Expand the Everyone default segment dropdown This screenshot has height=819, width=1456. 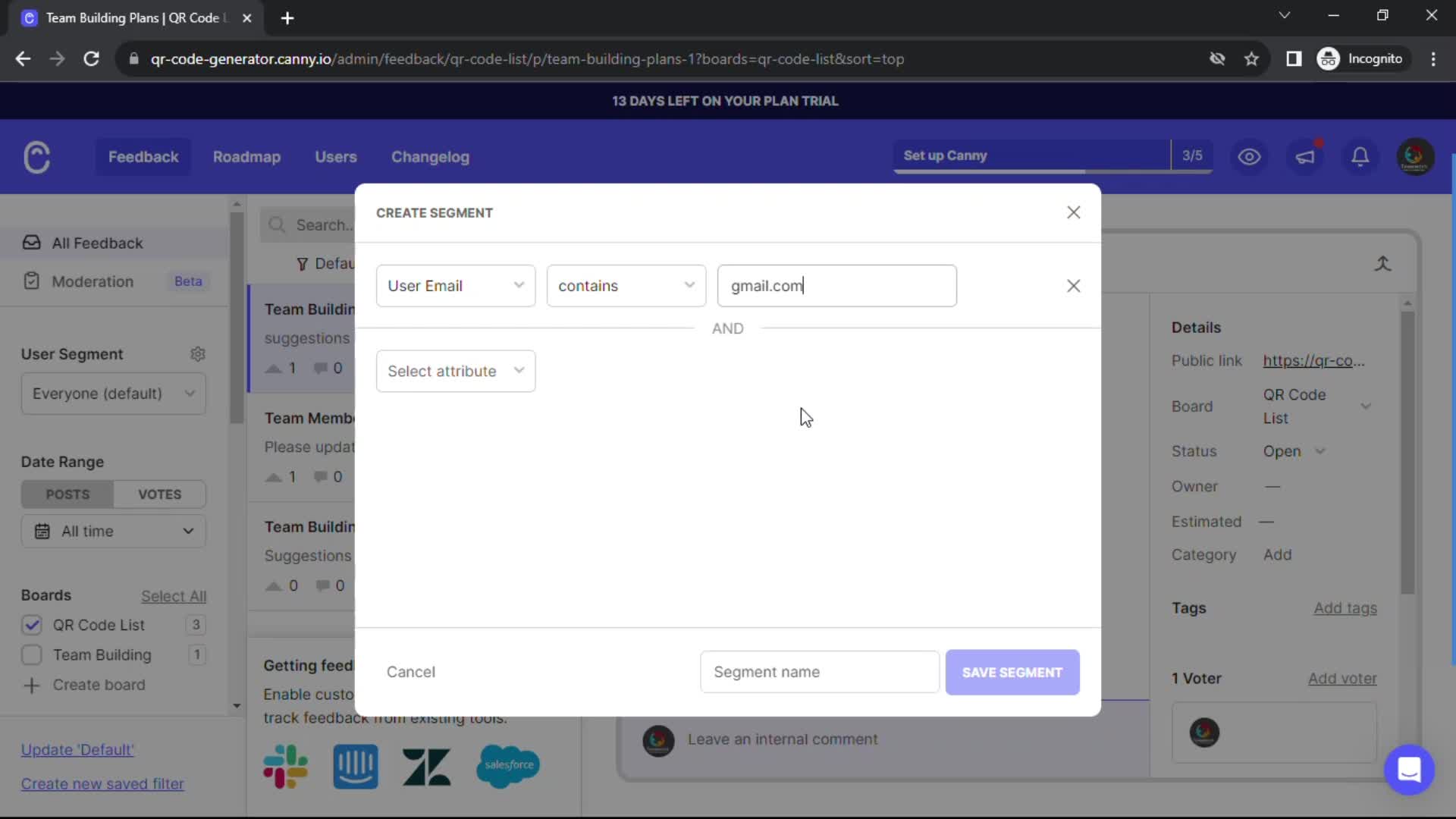click(x=112, y=393)
